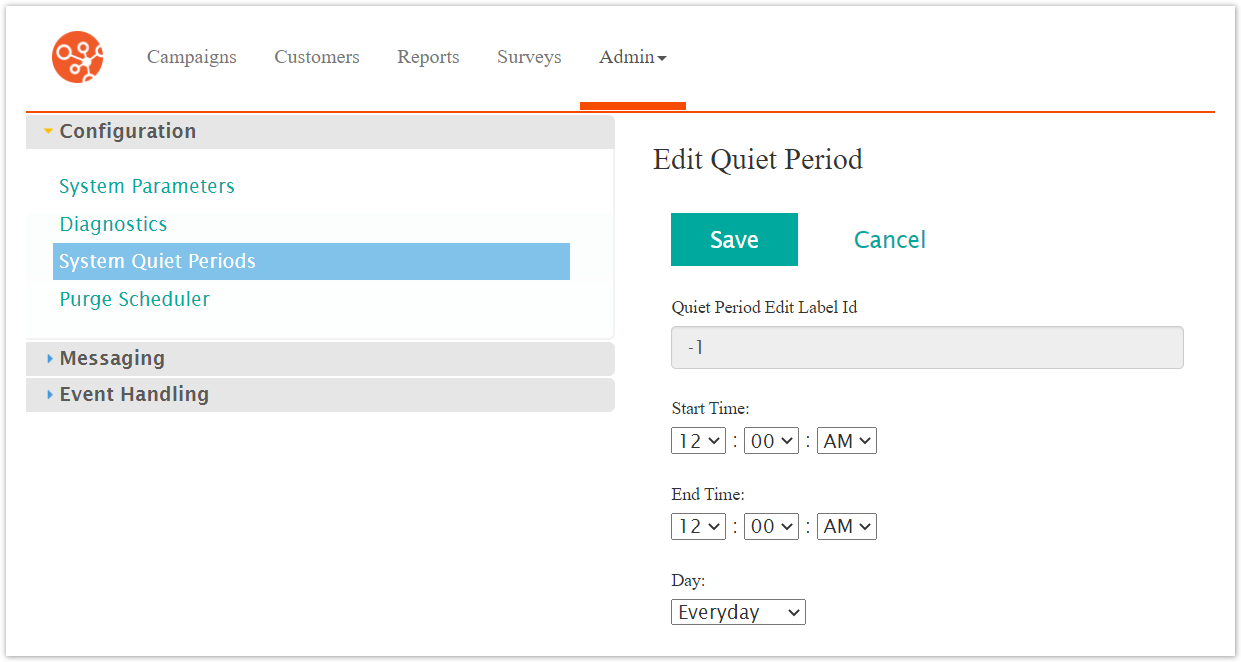The width and height of the screenshot is (1241, 662).
Task: Click the Quiet Period Edit Label Id field
Action: point(926,348)
